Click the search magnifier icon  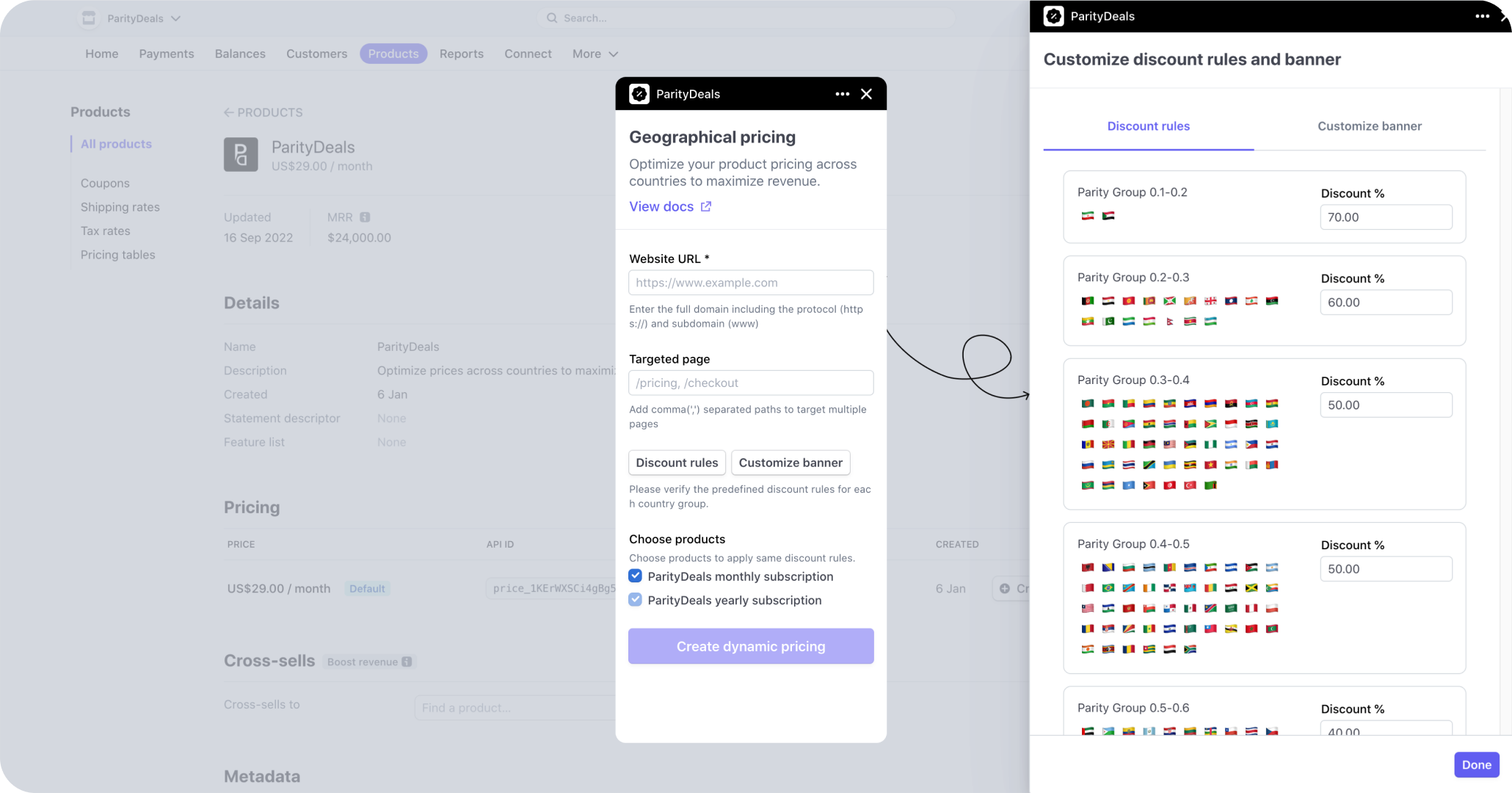pyautogui.click(x=552, y=18)
